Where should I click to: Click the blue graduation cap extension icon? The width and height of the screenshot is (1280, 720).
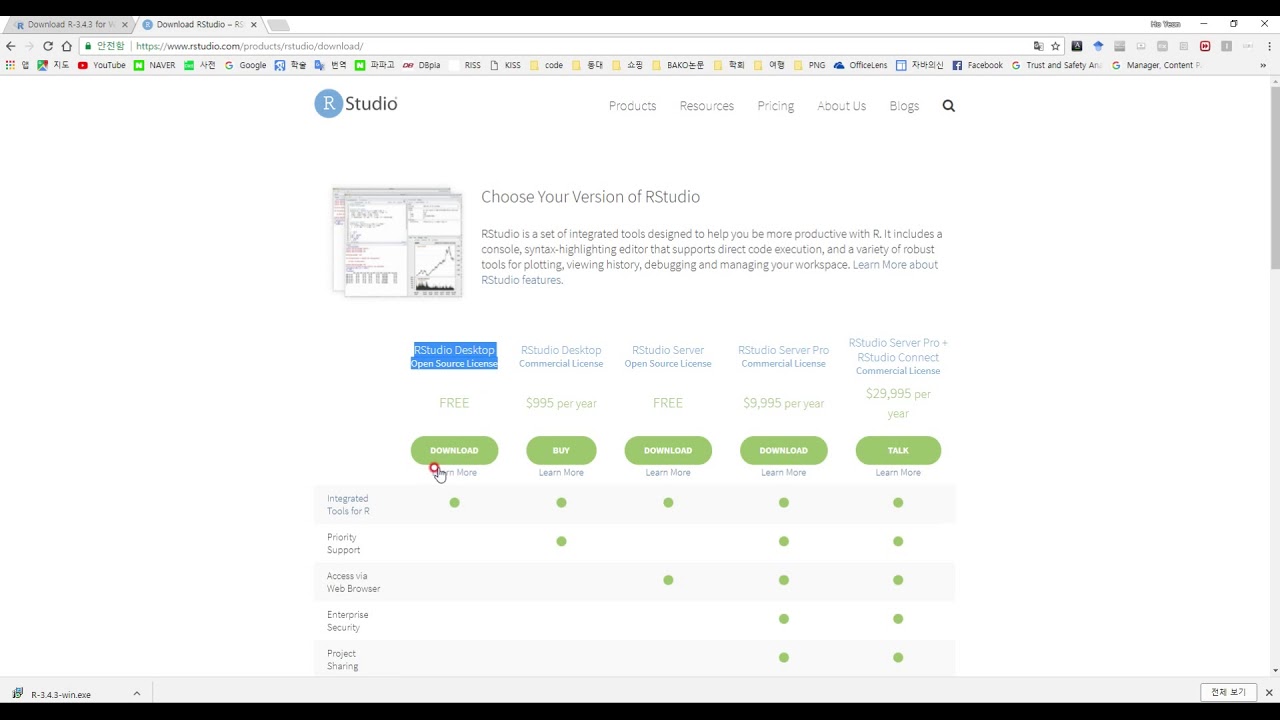(1098, 46)
